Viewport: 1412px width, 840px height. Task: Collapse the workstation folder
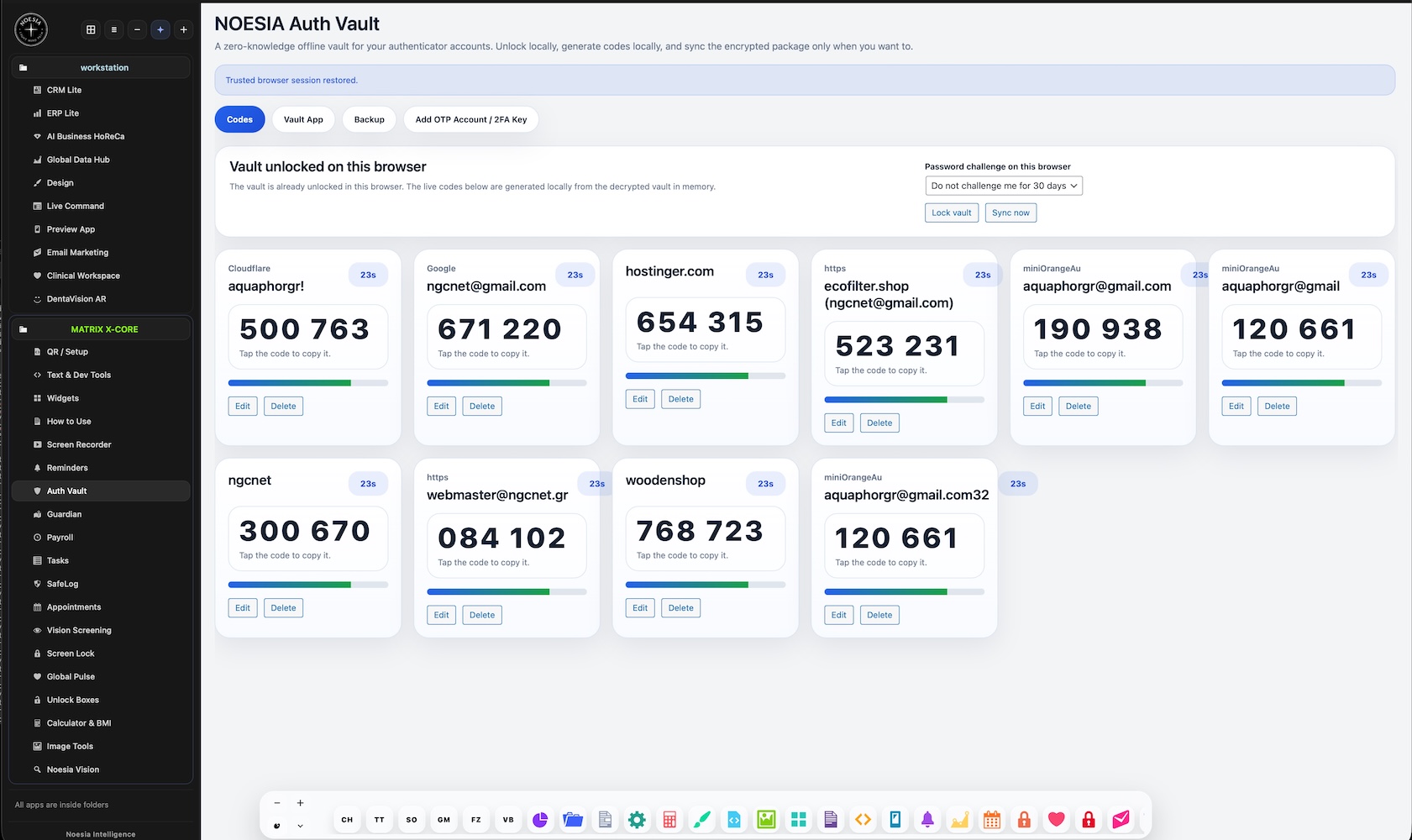(101, 67)
